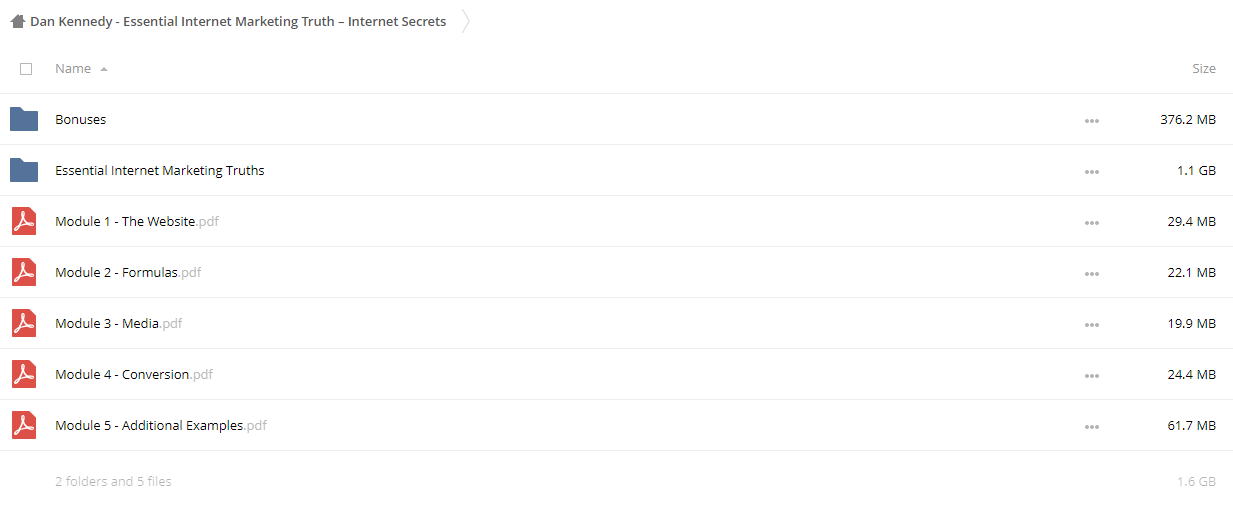Open more options for Module 4 - Conversion
The height and width of the screenshot is (524, 1233).
(1091, 375)
